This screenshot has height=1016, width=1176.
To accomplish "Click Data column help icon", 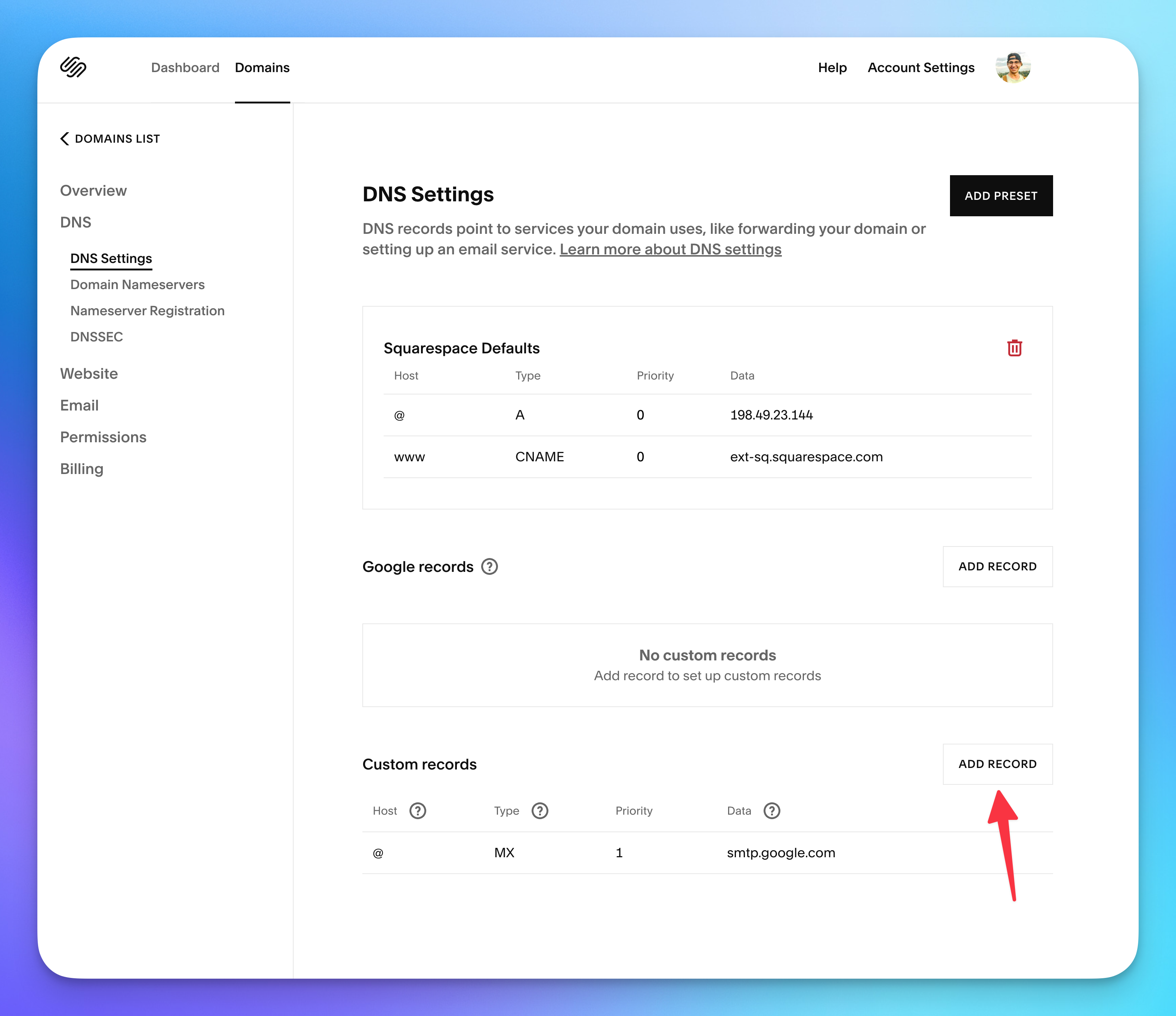I will coord(771,811).
